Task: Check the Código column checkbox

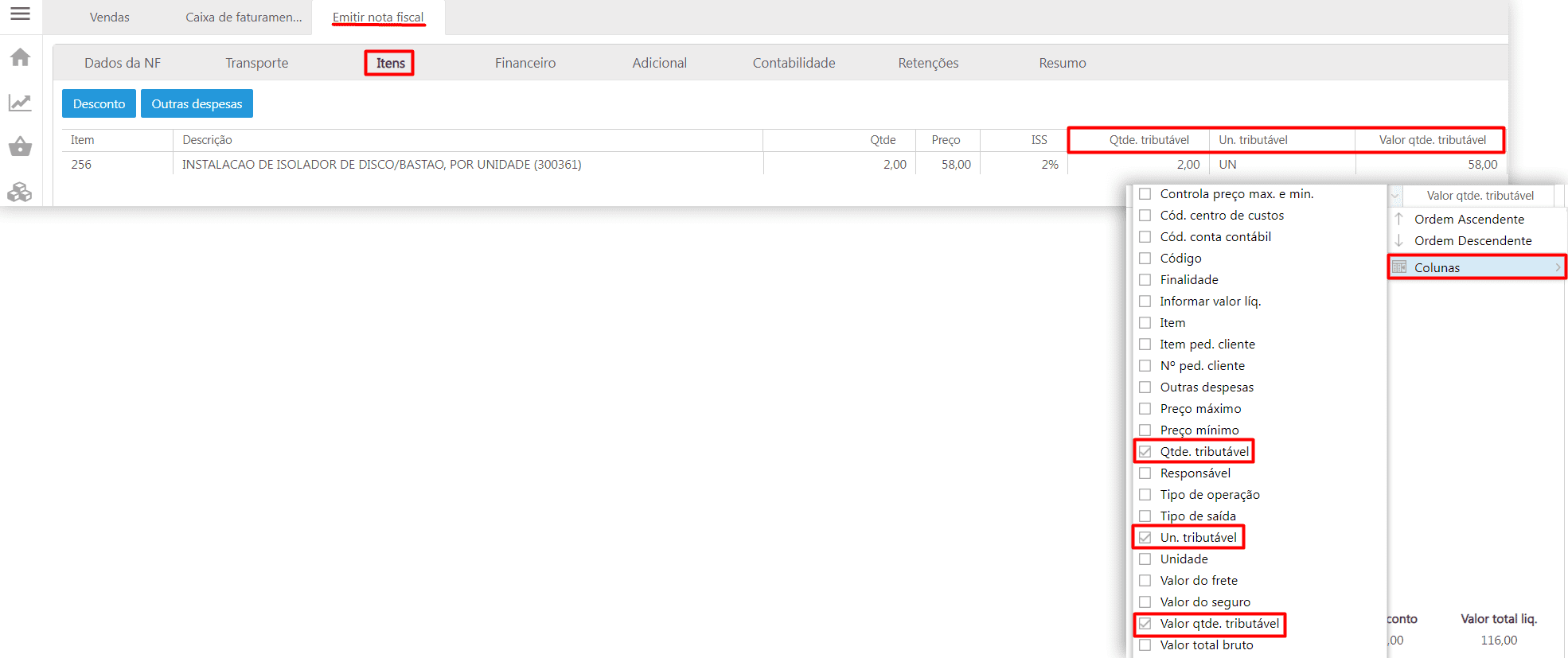Action: tap(1145, 259)
